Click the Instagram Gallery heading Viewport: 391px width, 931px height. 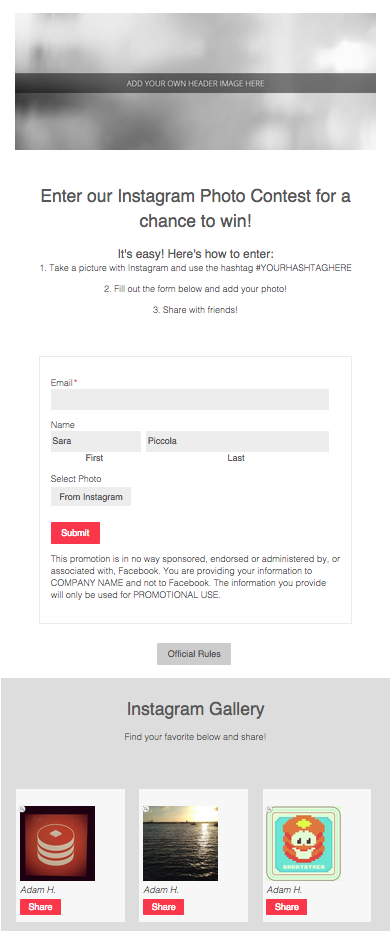point(195,708)
